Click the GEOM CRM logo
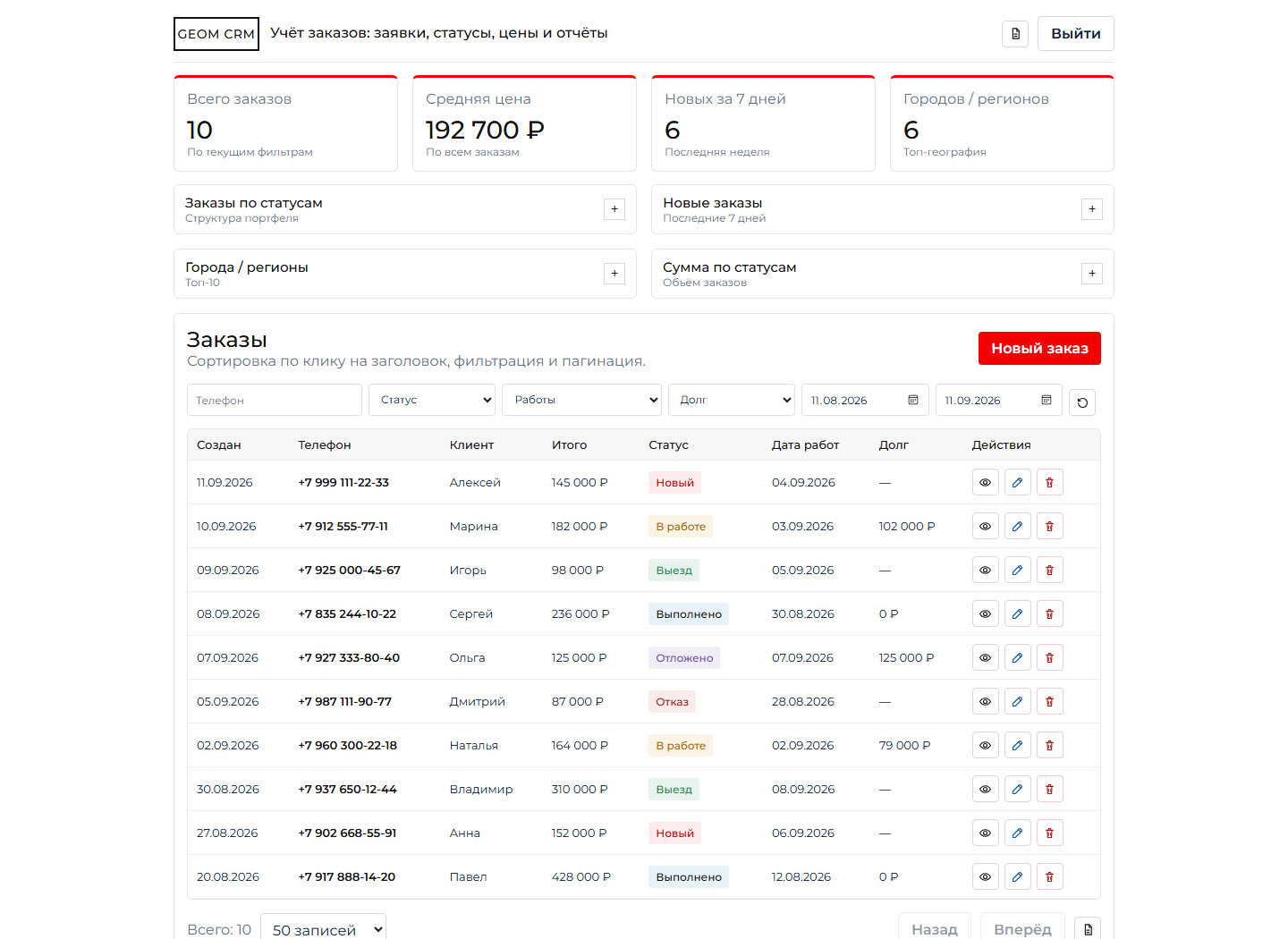Viewport: 1288px width, 939px height. pyautogui.click(x=216, y=34)
